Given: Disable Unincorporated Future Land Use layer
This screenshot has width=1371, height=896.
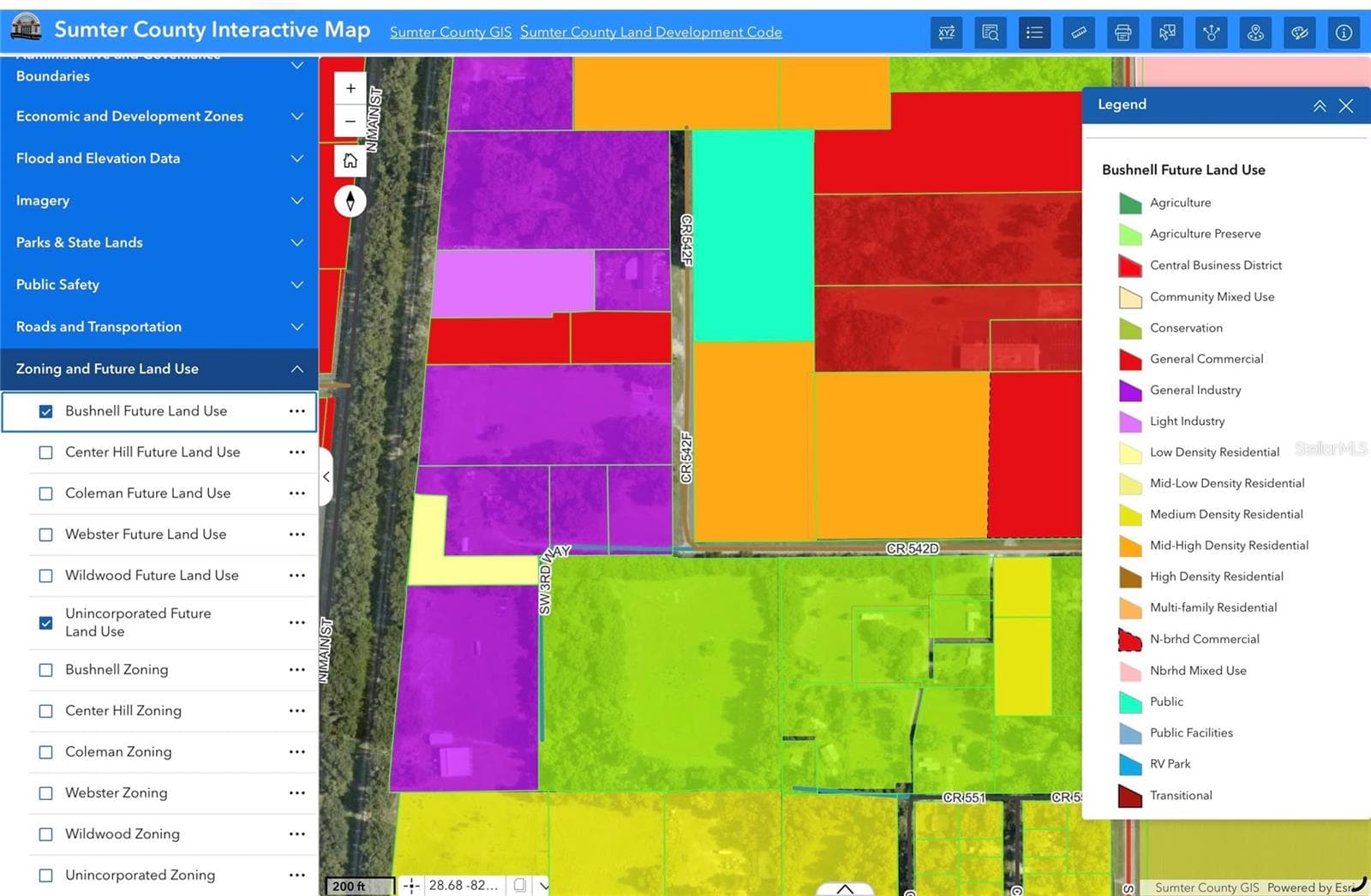Looking at the screenshot, I should click(46, 623).
